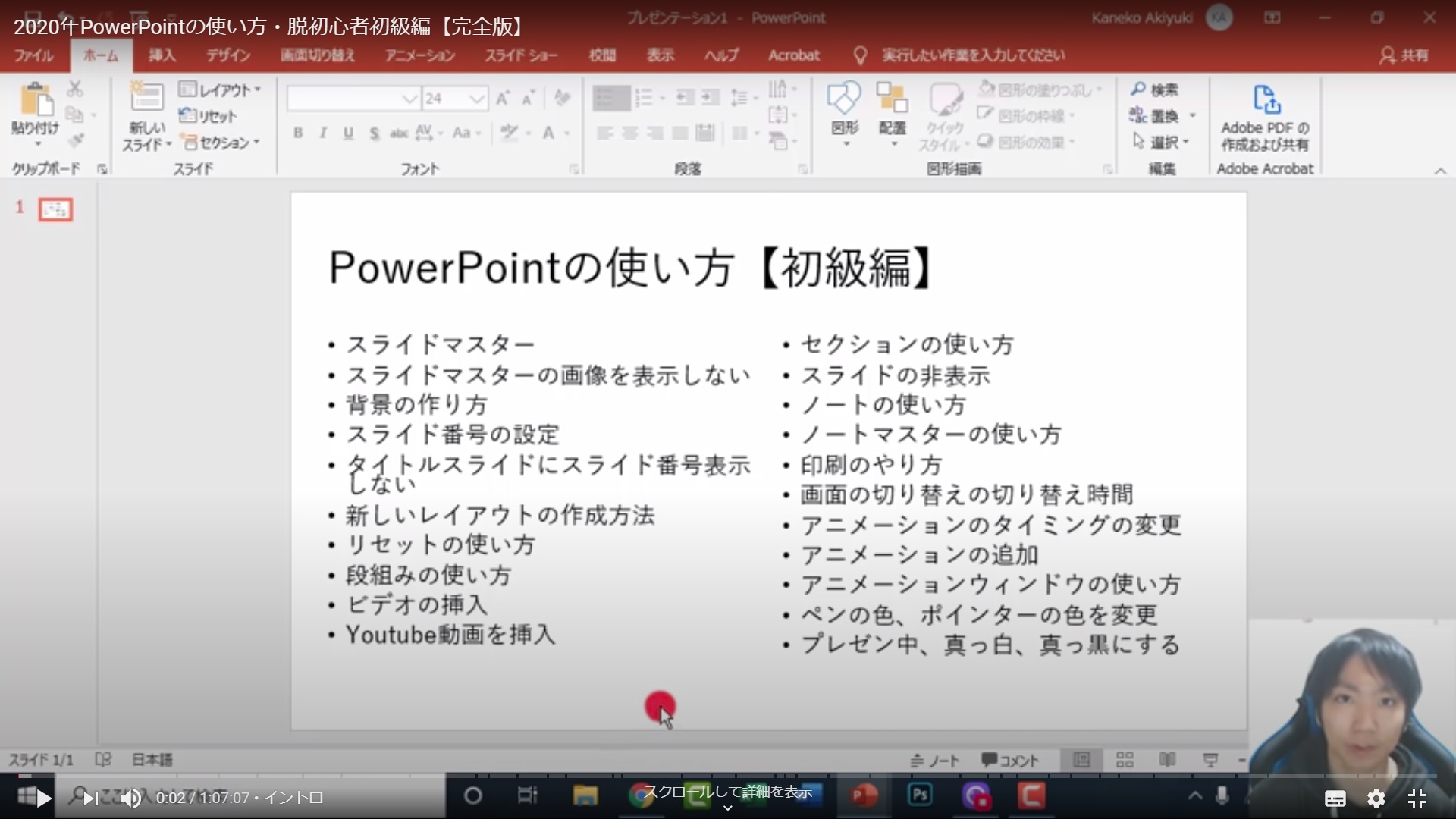Click the Comments (コメント) status bar button
The image size is (1456, 819).
[1010, 761]
